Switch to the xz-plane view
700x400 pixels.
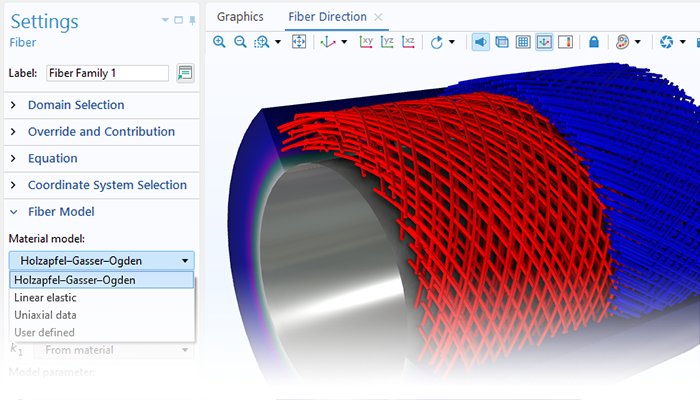point(408,42)
